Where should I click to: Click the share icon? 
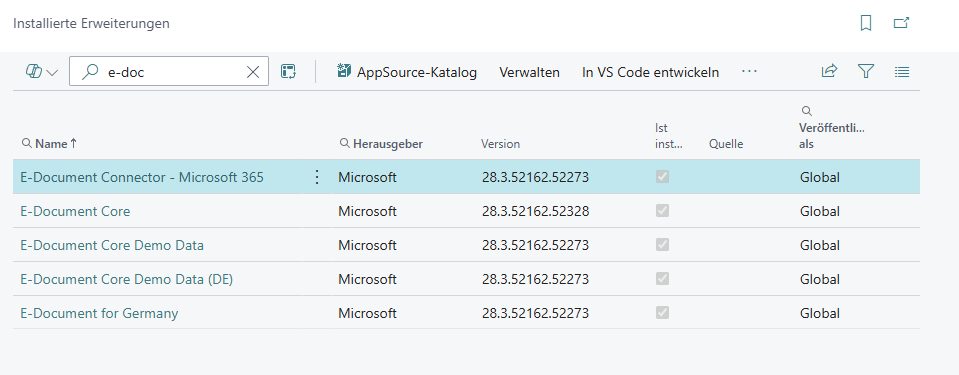[829, 72]
